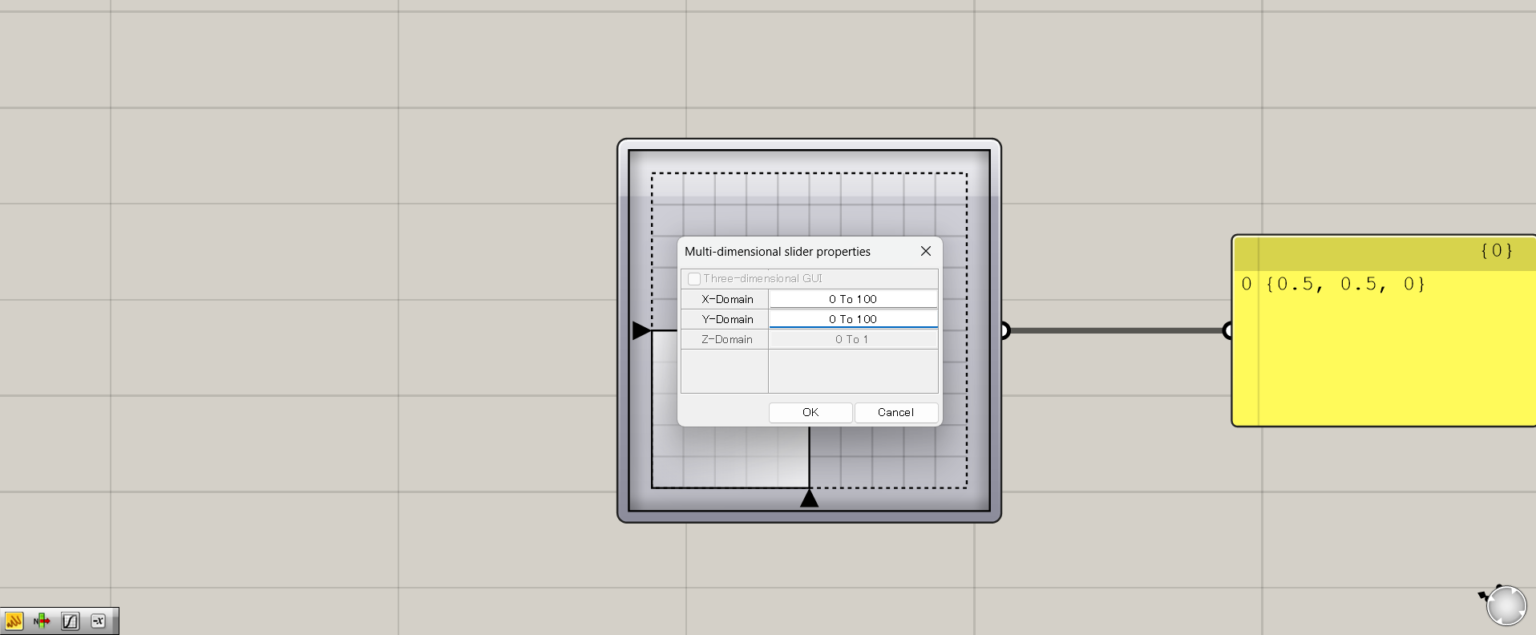
Task: Toggle the Three-dimensional GUI checkbox
Action: 694,279
